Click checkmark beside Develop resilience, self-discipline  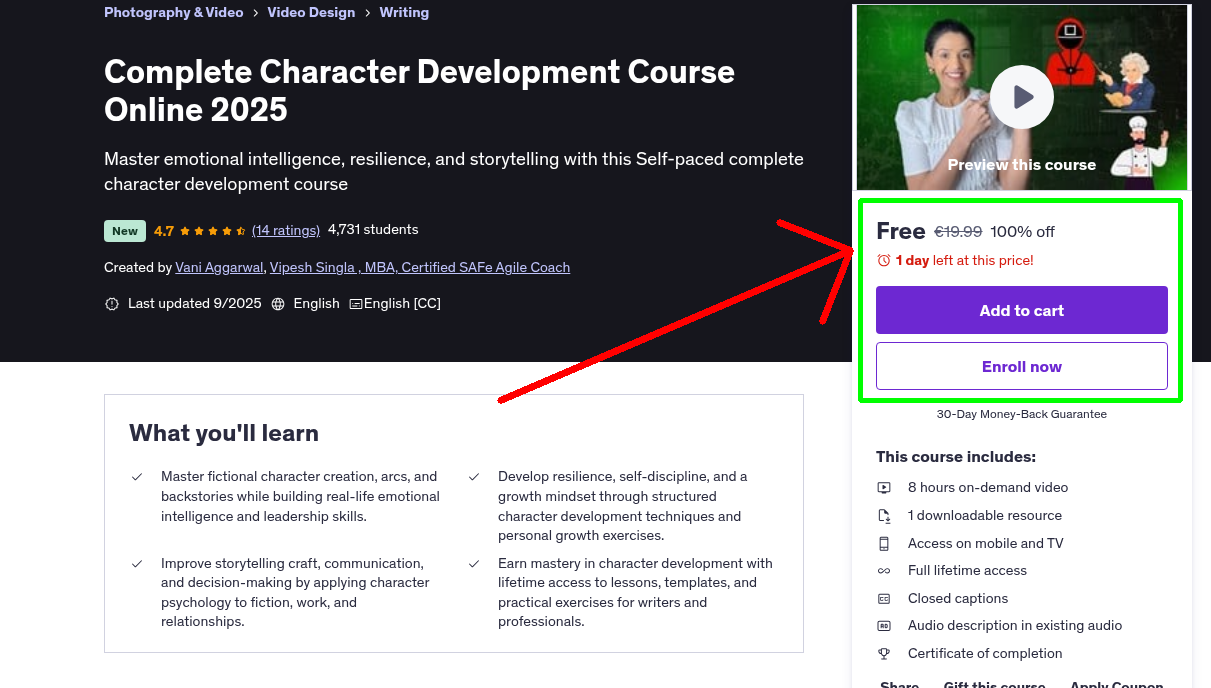point(474,477)
